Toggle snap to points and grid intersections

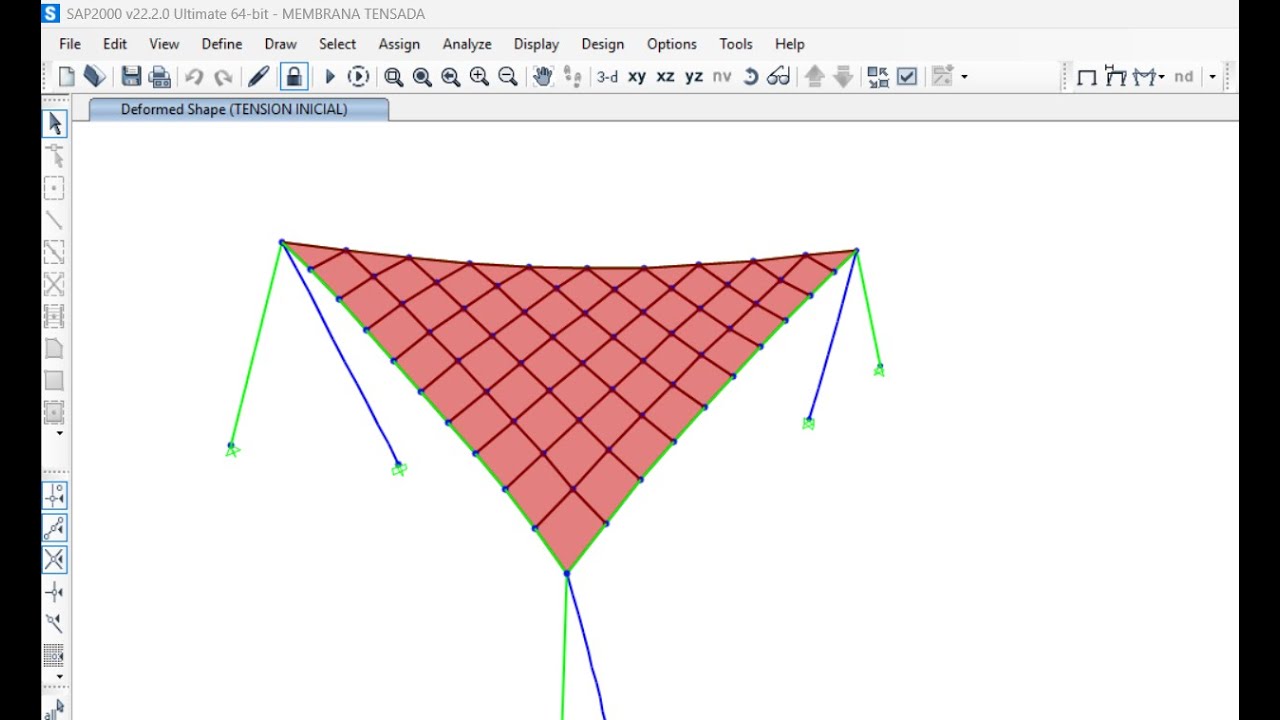[x=55, y=496]
